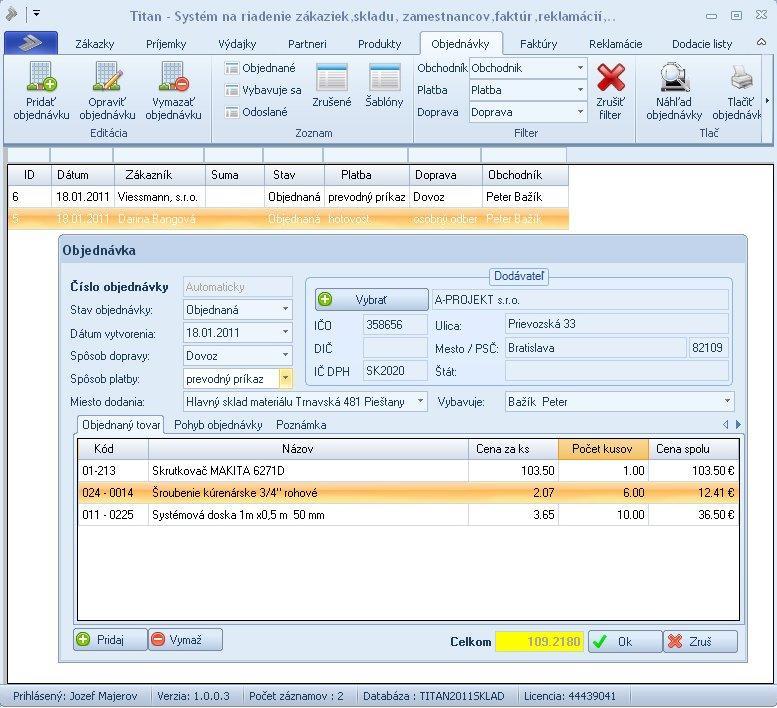Cancel the order with Zruš
The image size is (777, 708).
click(x=700, y=642)
